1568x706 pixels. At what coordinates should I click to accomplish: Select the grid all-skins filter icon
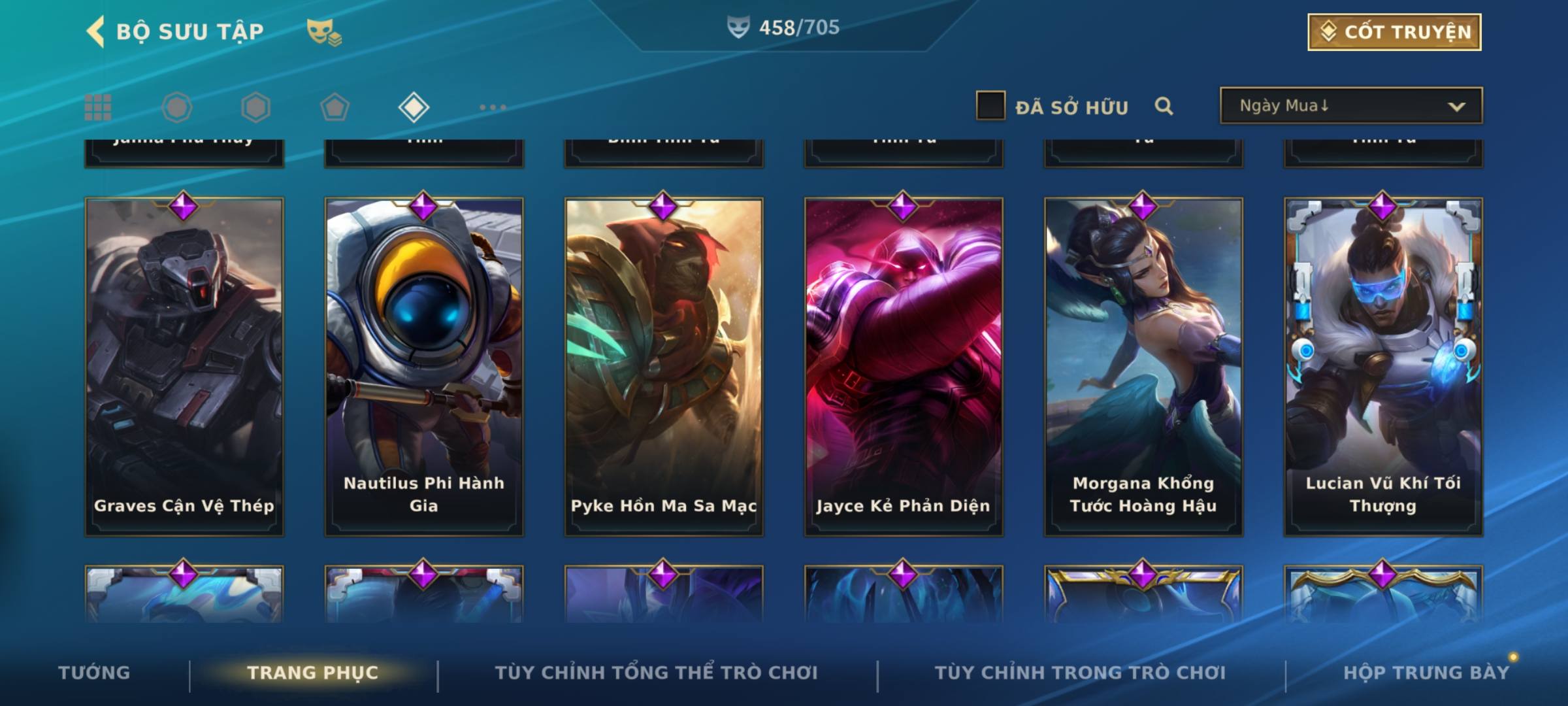[98, 107]
